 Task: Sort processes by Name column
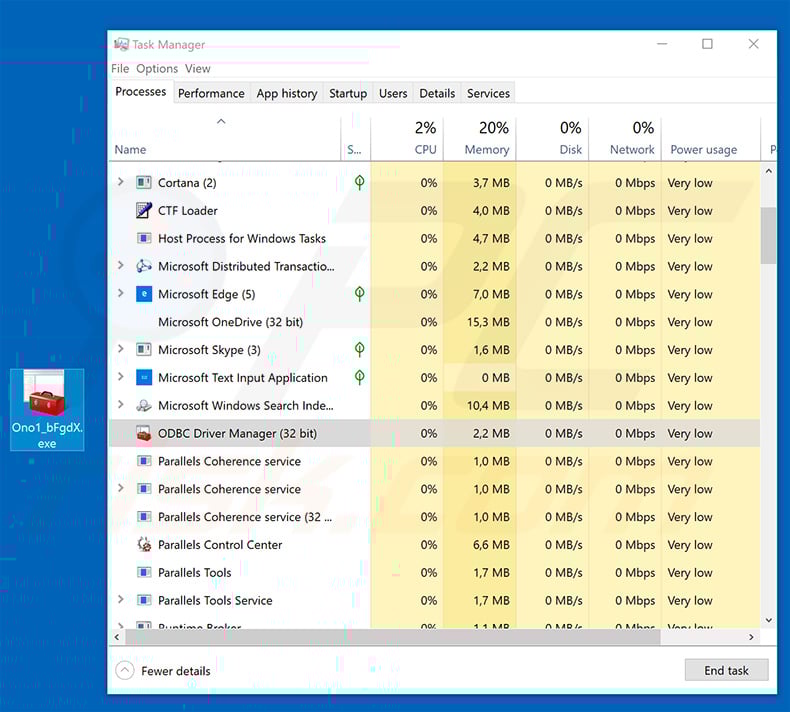[225, 139]
